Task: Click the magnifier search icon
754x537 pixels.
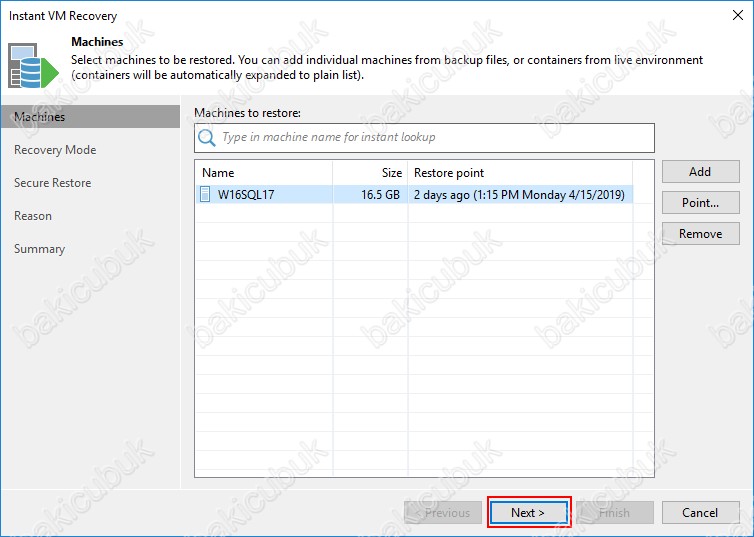Action: tap(207, 137)
